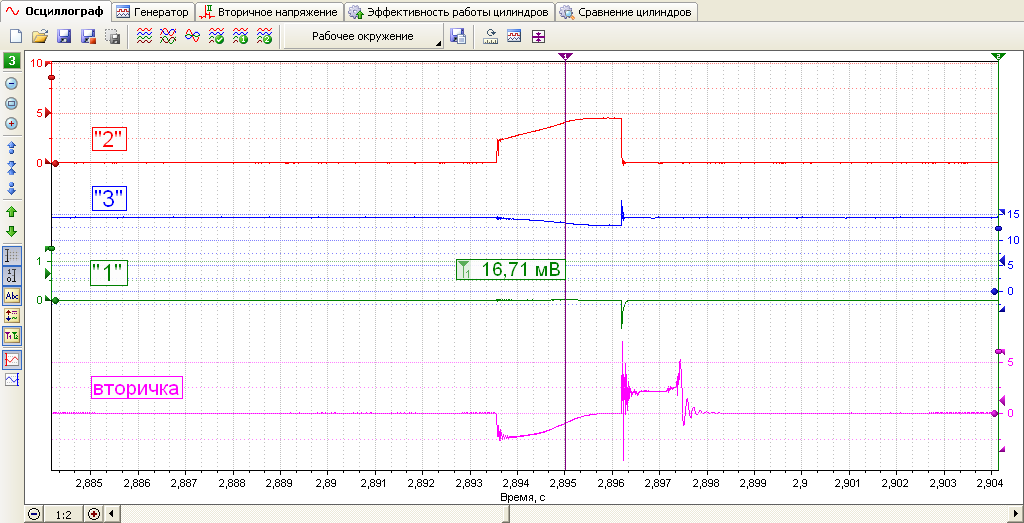The height and width of the screenshot is (523, 1024).
Task: Click the blue "3" channel label
Action: click(109, 198)
